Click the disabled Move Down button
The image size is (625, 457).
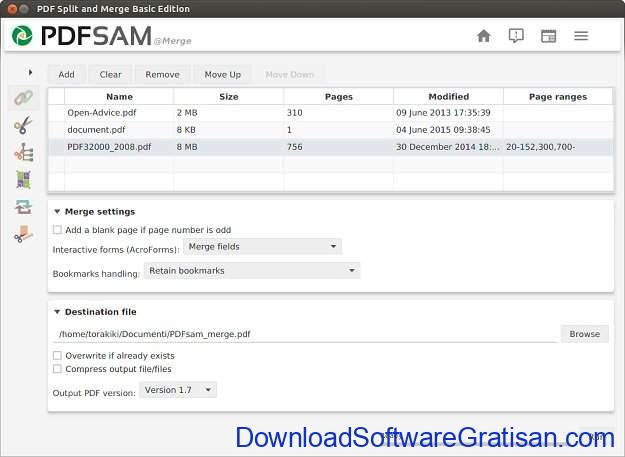[290, 75]
